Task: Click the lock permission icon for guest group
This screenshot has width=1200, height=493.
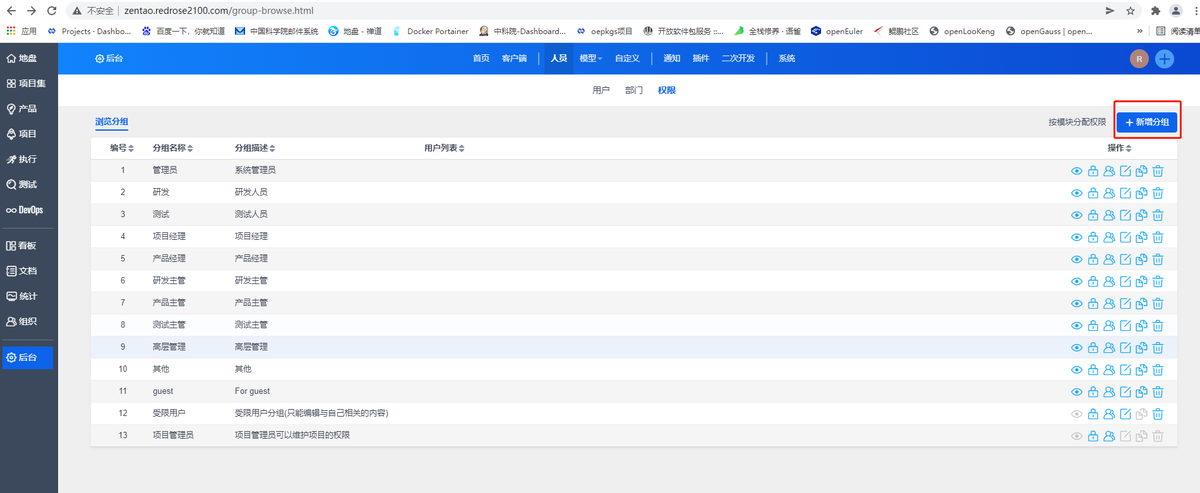Action: click(1093, 392)
